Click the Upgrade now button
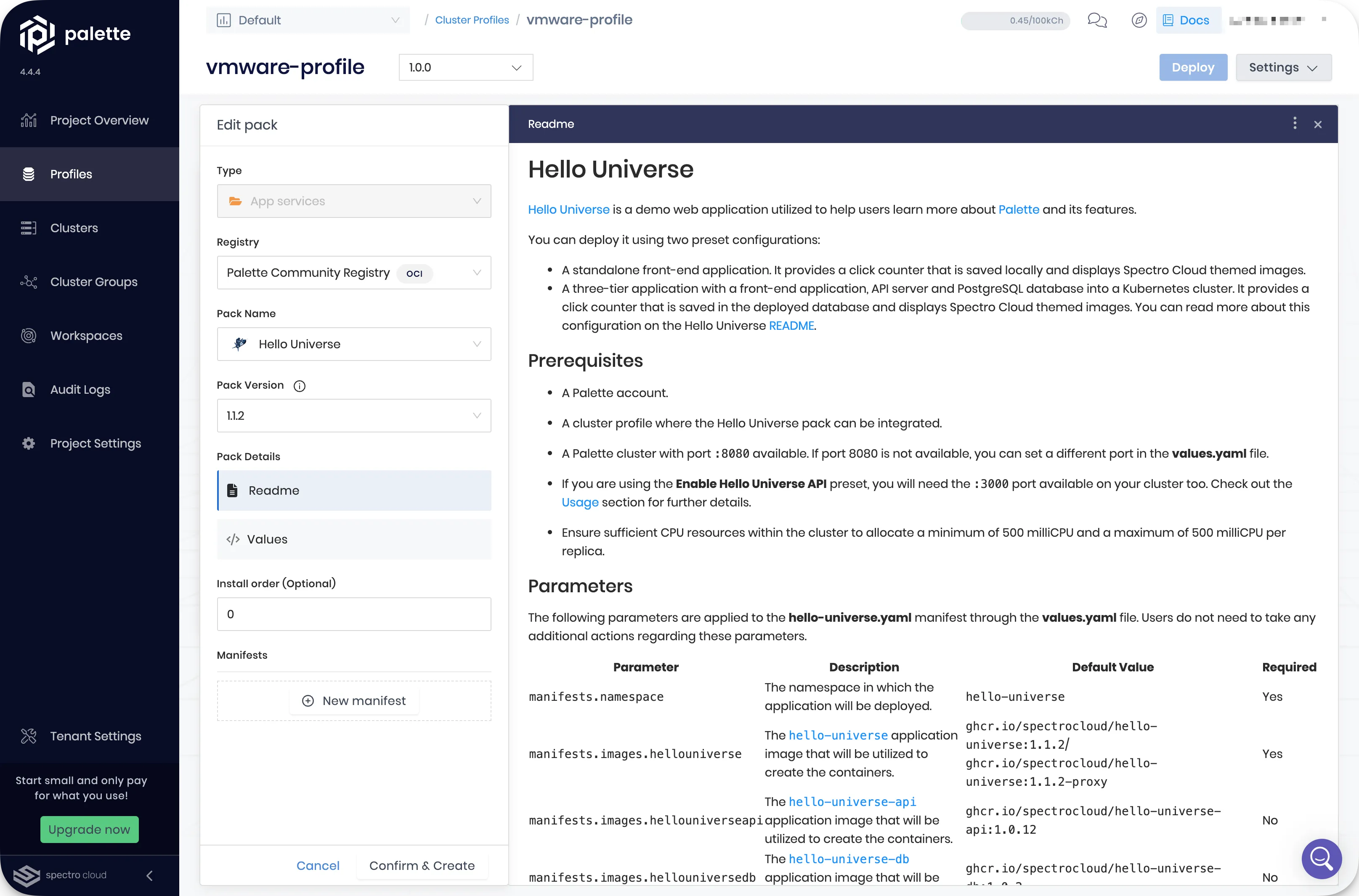 tap(89, 829)
